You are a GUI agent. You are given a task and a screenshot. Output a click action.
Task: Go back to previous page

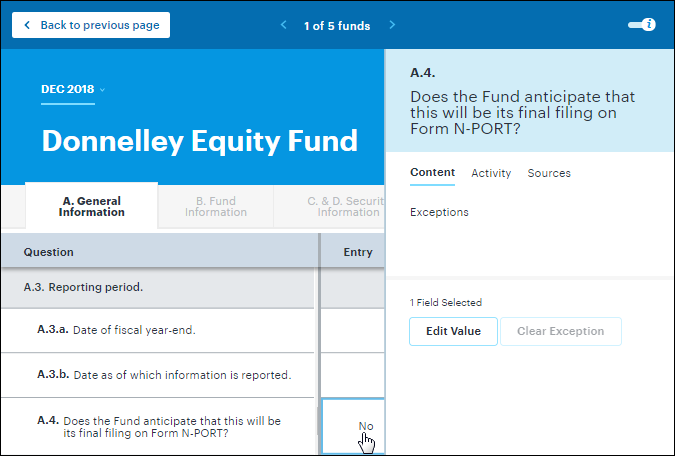pos(91,25)
